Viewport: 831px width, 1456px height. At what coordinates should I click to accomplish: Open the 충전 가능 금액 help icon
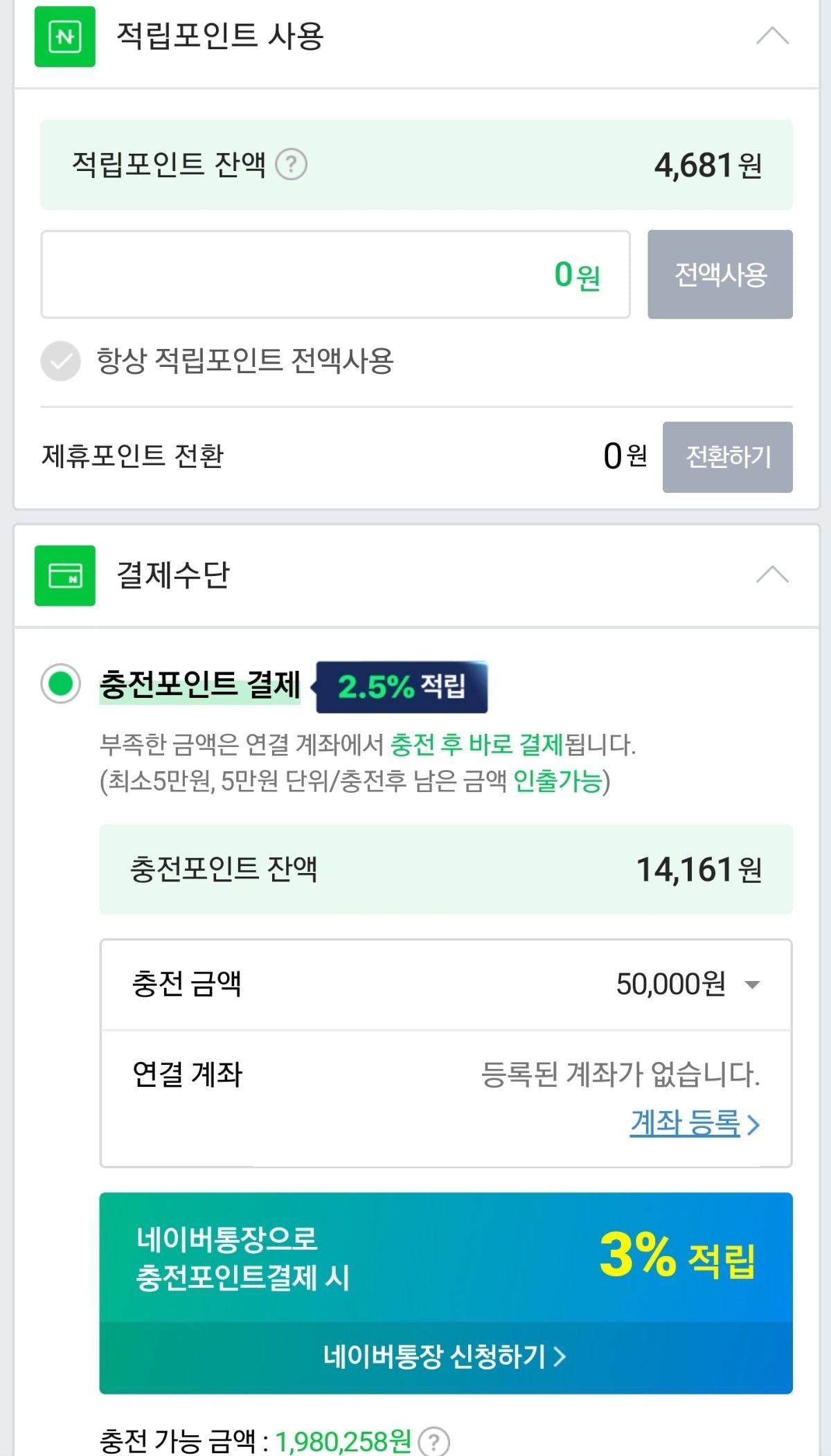click(x=434, y=1441)
